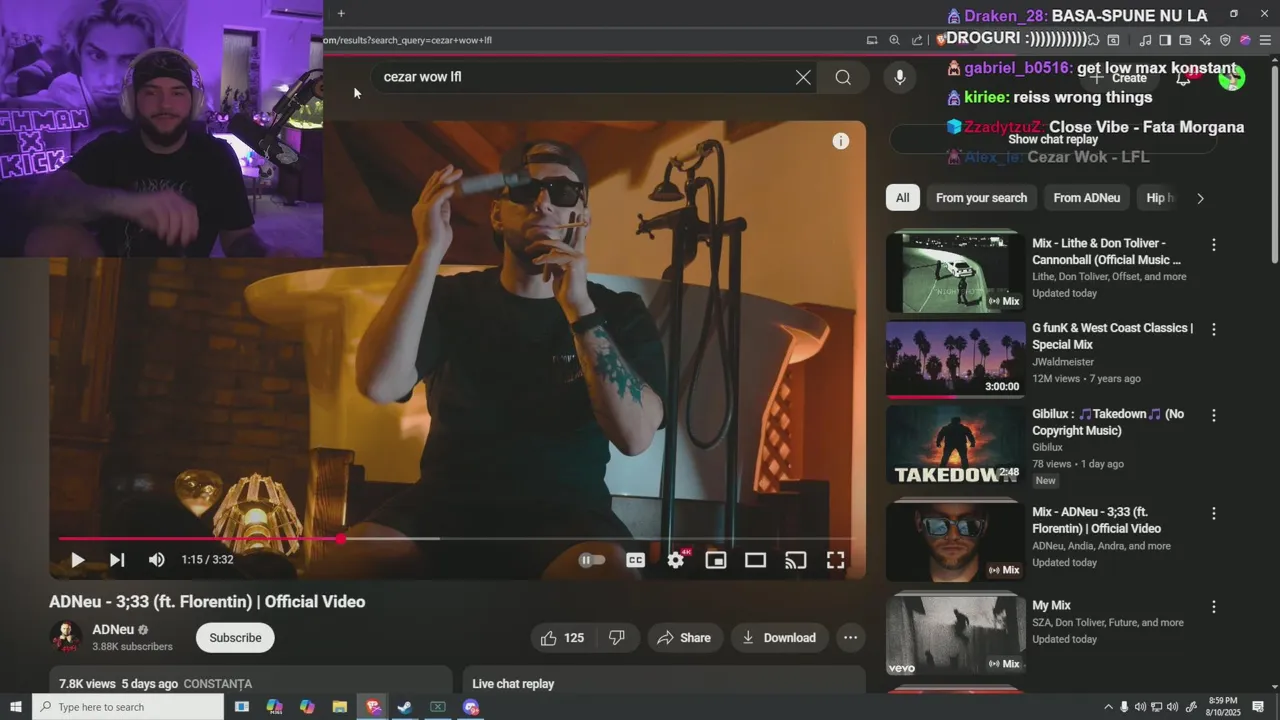Open browser VPN shield icon

pos(1225,40)
